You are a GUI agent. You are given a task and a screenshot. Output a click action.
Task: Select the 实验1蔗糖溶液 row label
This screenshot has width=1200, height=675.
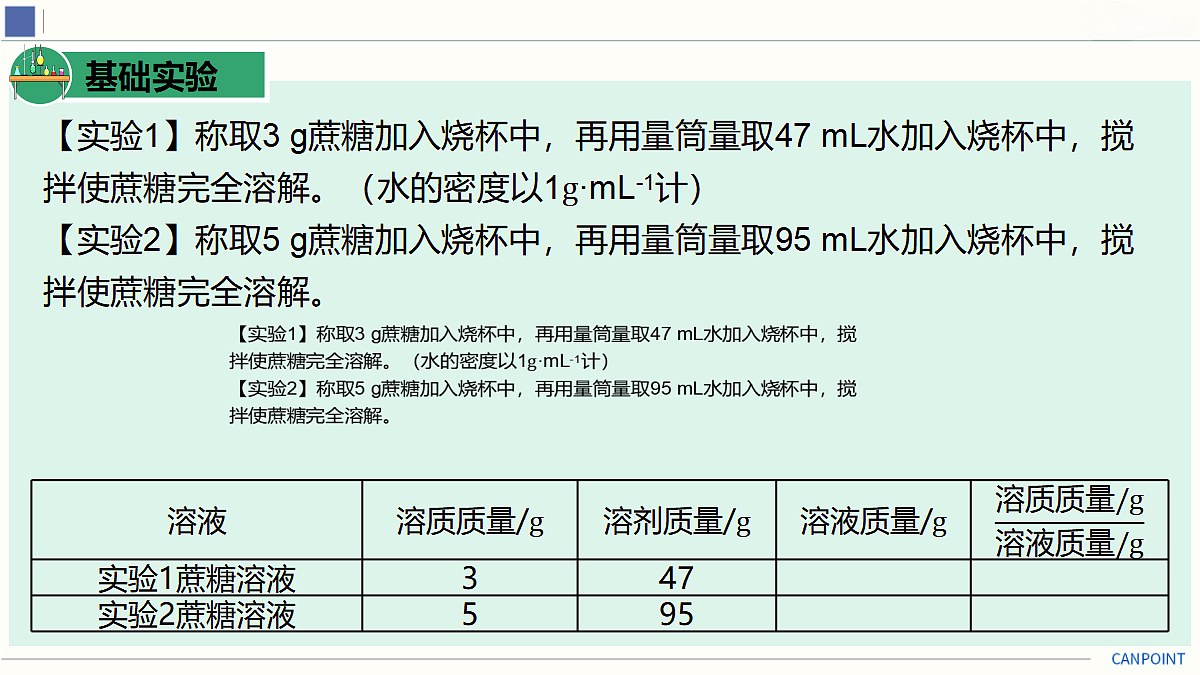tap(197, 578)
